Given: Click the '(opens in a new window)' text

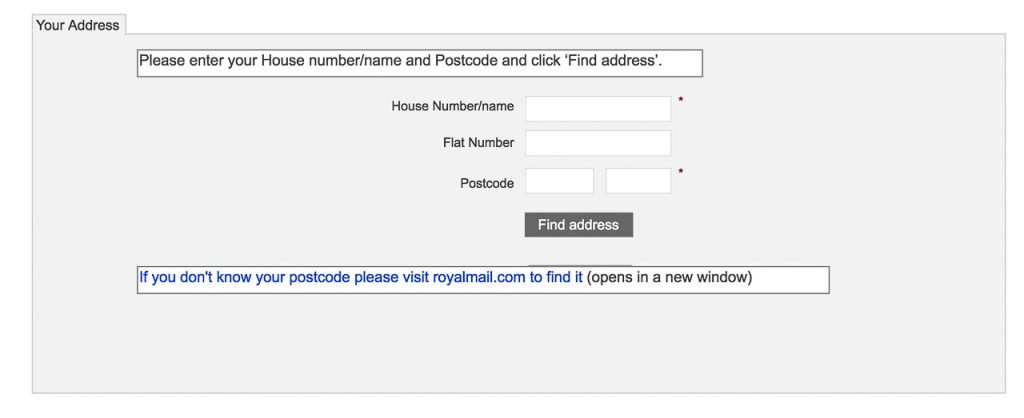Looking at the screenshot, I should 669,278.
